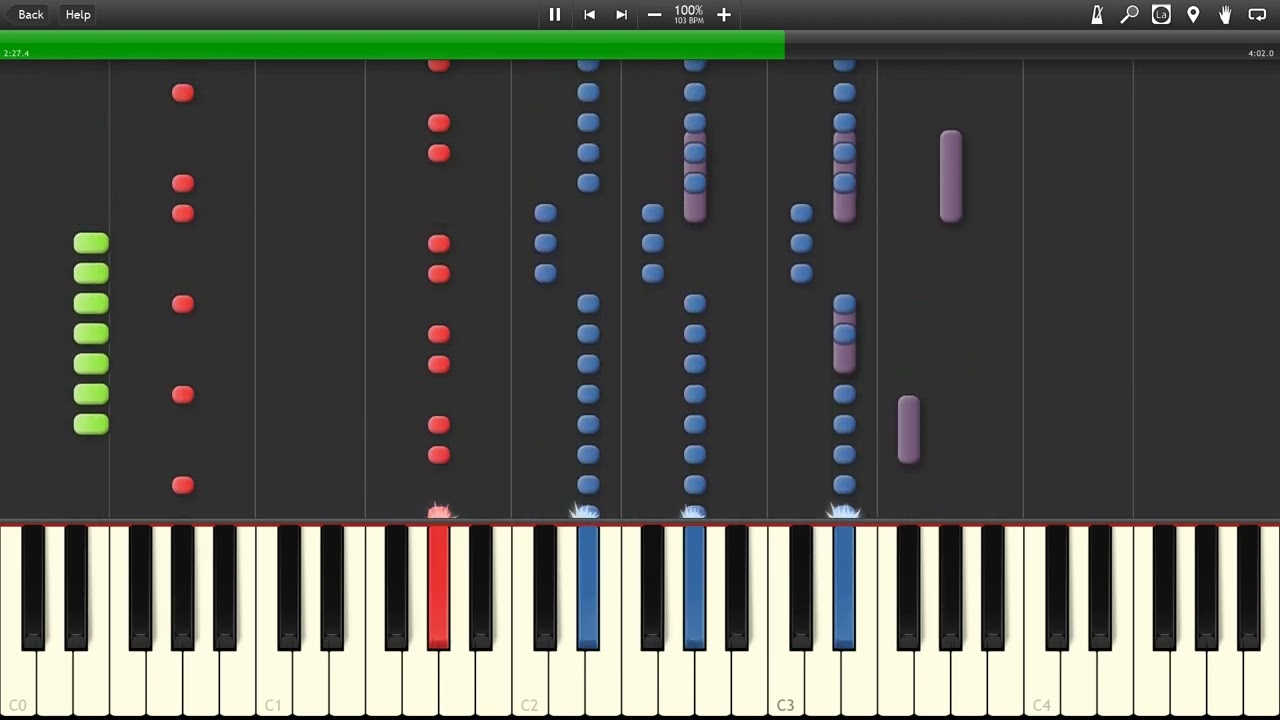The image size is (1280, 720).
Task: Pause the song playback
Action: click(x=555, y=14)
